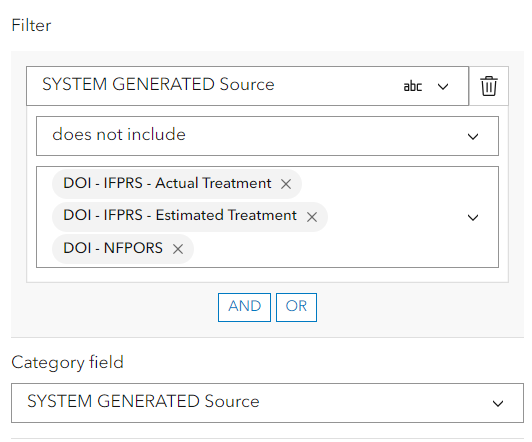
Task: Select the DOI - IFPRS - Actual Treatment tag label
Action: tap(167, 184)
